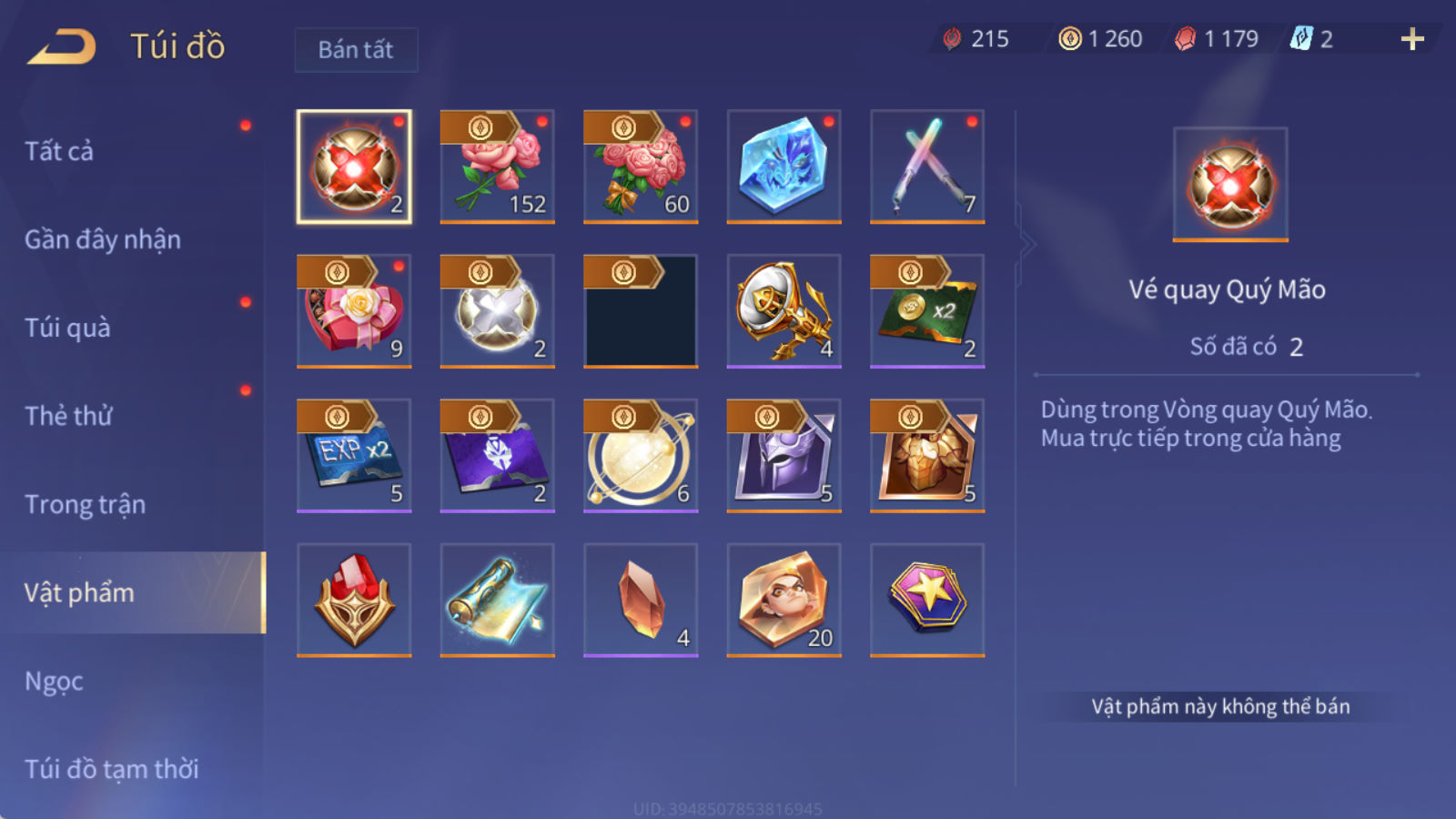
Task: Select the golden horn trumpet item
Action: [x=784, y=311]
